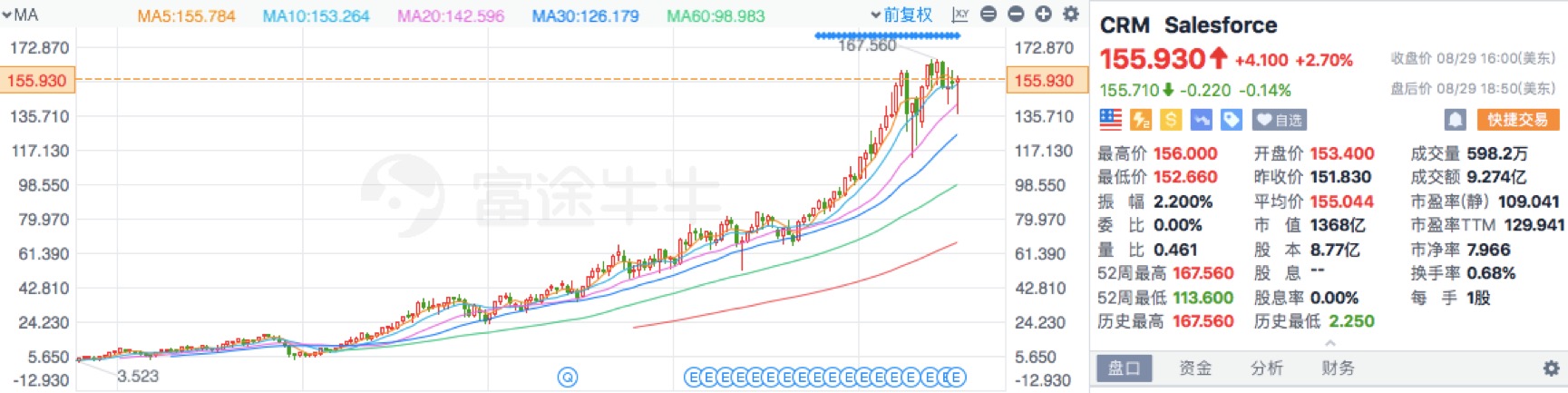Click the leftmost E earnings marker
The width and height of the screenshot is (1568, 393).
click(693, 377)
